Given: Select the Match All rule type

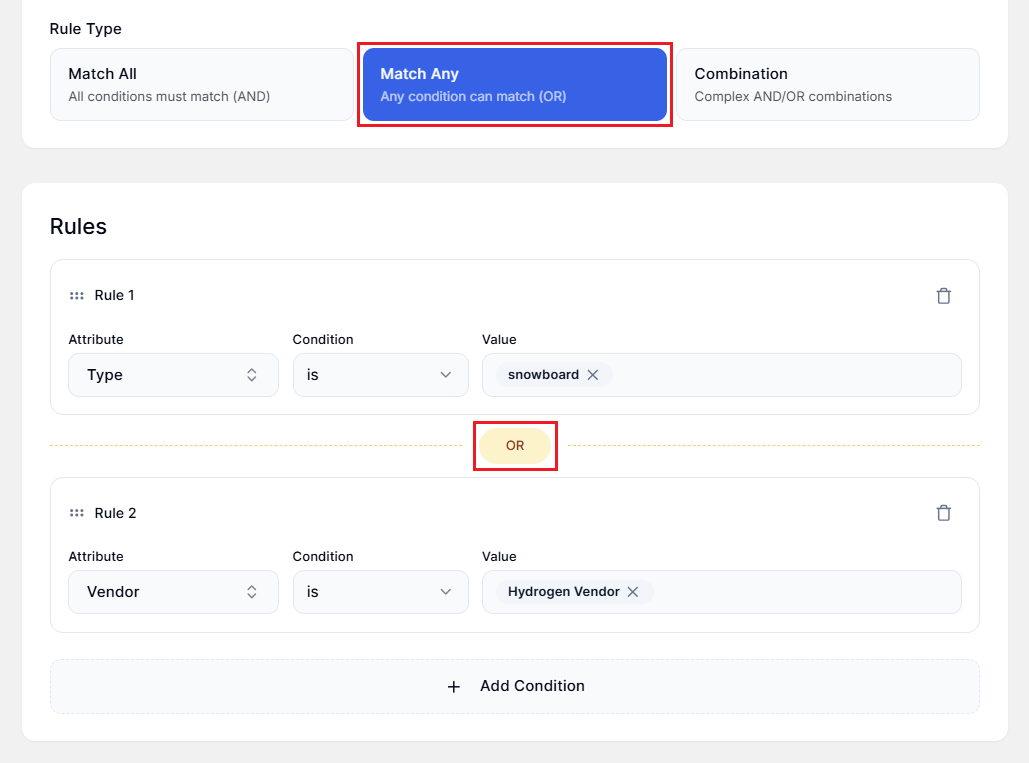Looking at the screenshot, I should [x=200, y=84].
